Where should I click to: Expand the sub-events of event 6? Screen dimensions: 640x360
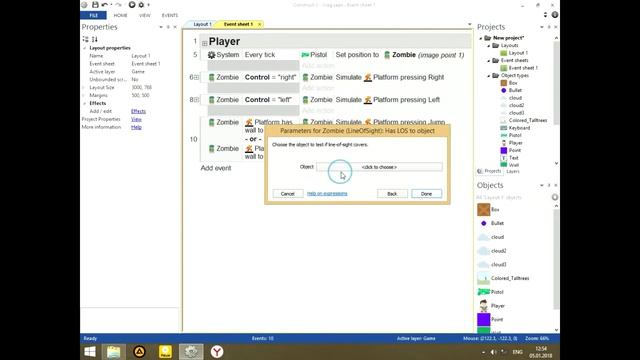(196, 77)
